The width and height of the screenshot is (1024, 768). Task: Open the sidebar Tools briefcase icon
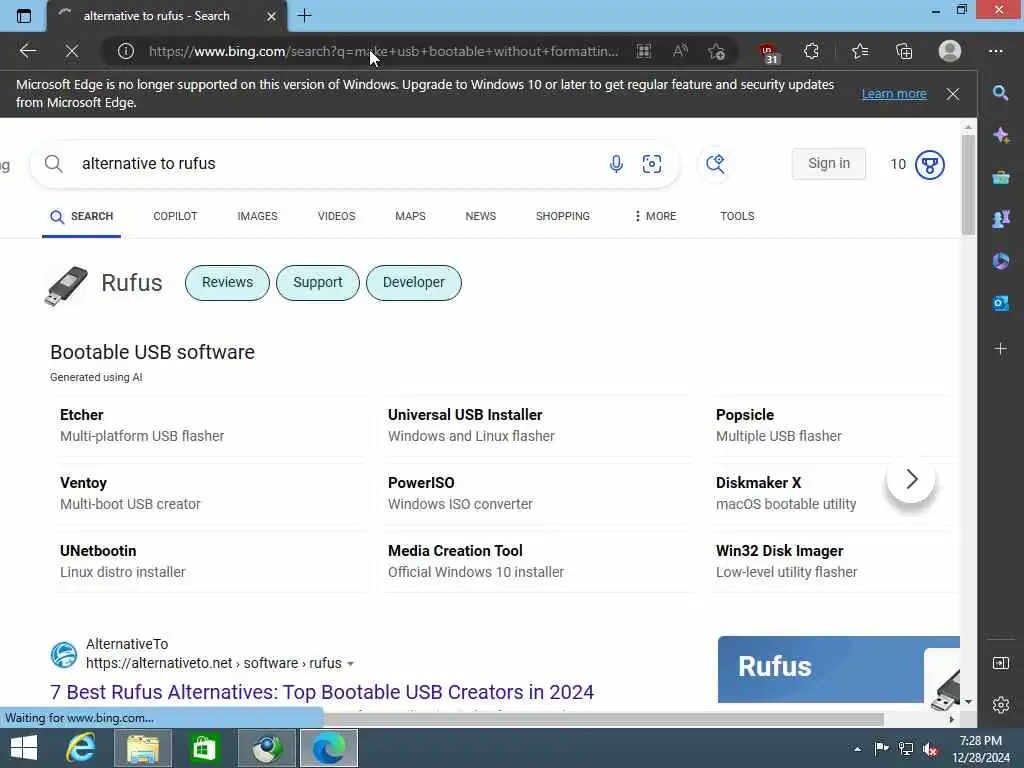tap(1000, 177)
